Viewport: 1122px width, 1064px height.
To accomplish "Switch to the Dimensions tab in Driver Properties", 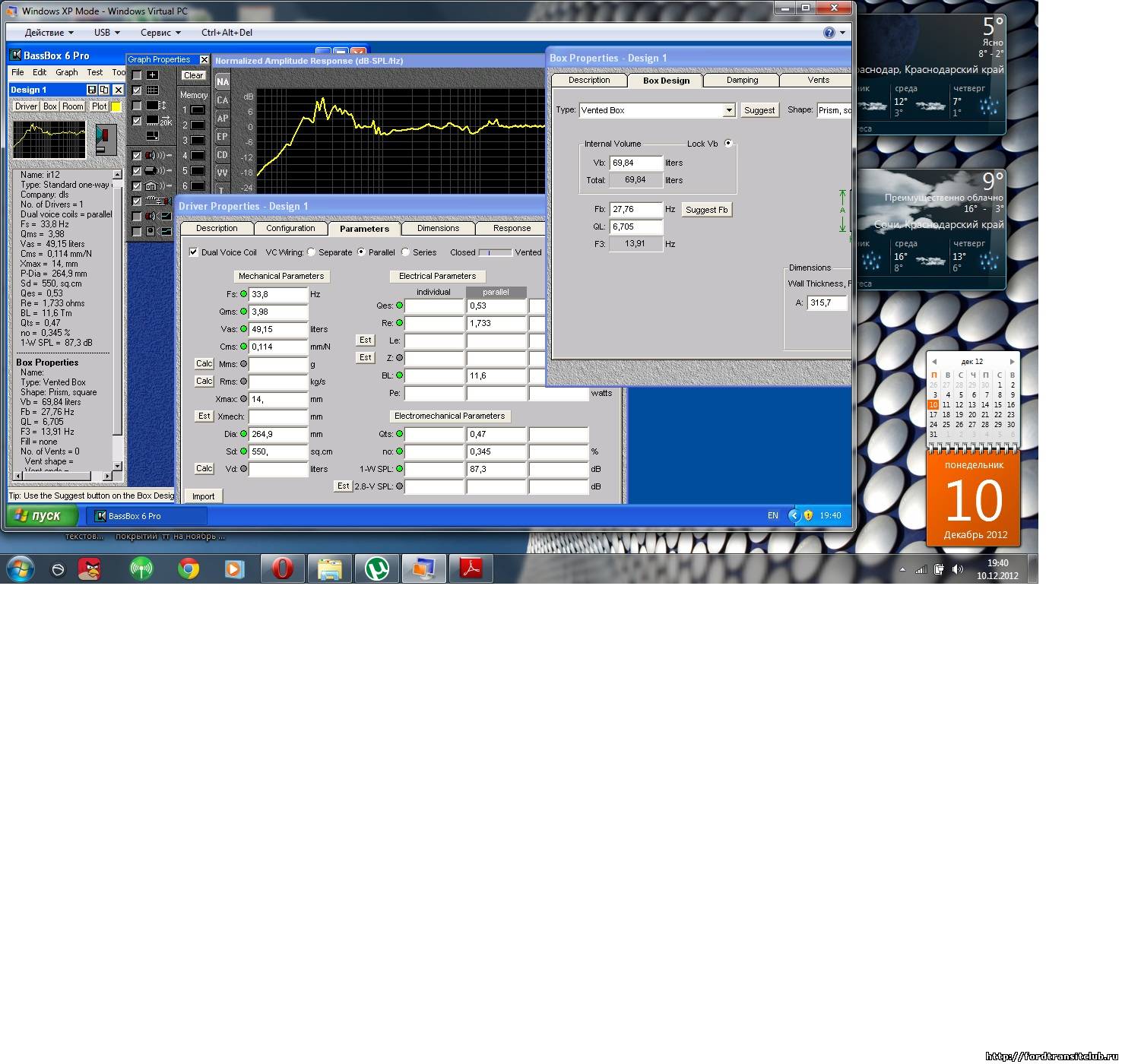I will [438, 228].
